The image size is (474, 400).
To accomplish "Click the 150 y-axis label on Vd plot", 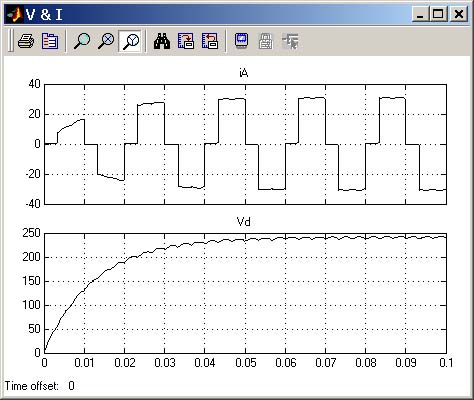I will 31,281.
